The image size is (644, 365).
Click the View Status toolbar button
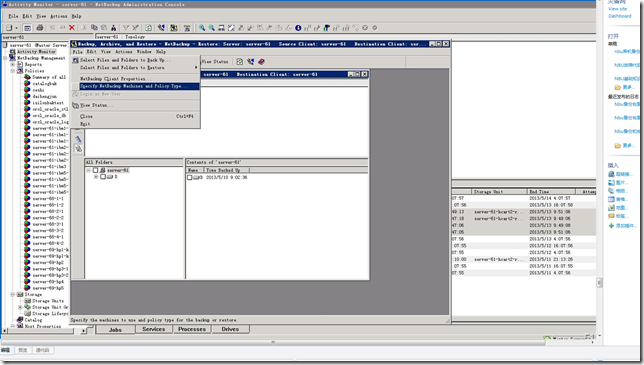(x=215, y=62)
